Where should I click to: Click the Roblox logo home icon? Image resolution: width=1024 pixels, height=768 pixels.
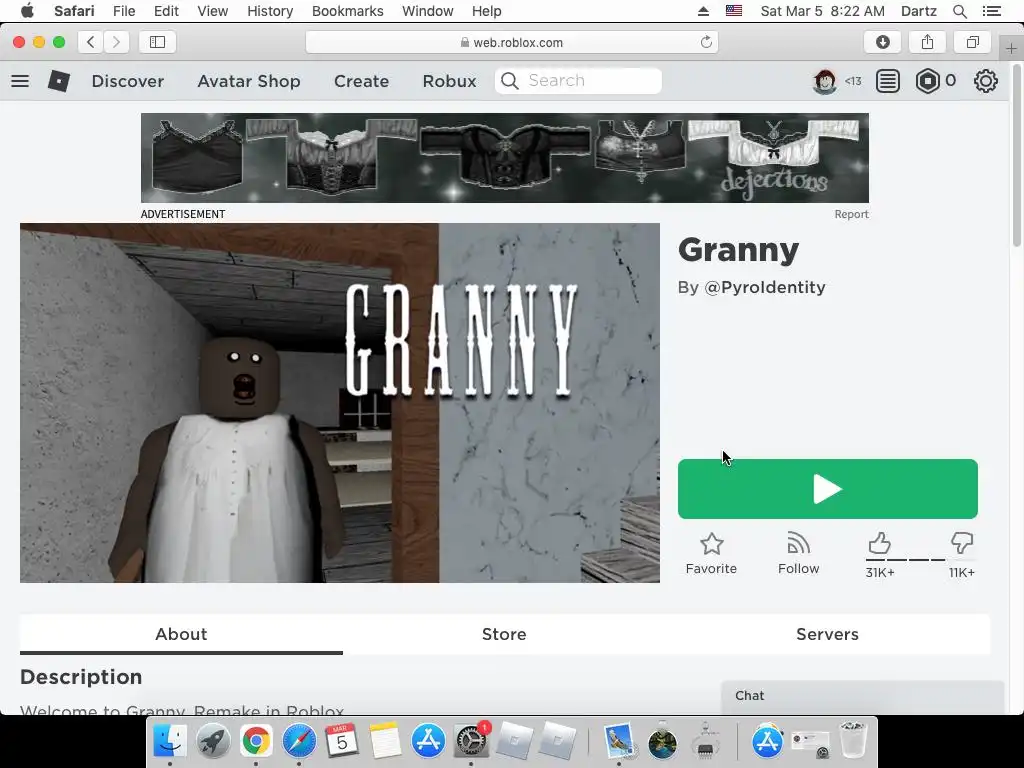(59, 81)
